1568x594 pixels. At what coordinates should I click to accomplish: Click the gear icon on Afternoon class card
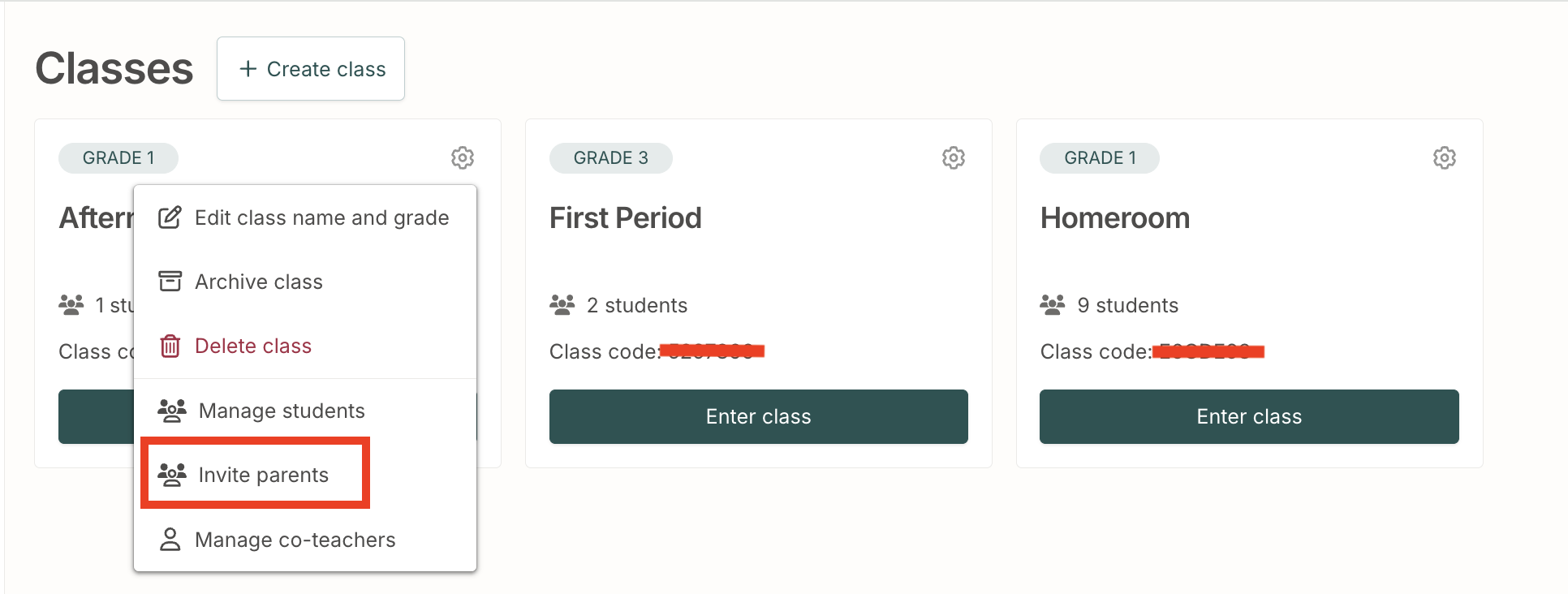pyautogui.click(x=463, y=157)
